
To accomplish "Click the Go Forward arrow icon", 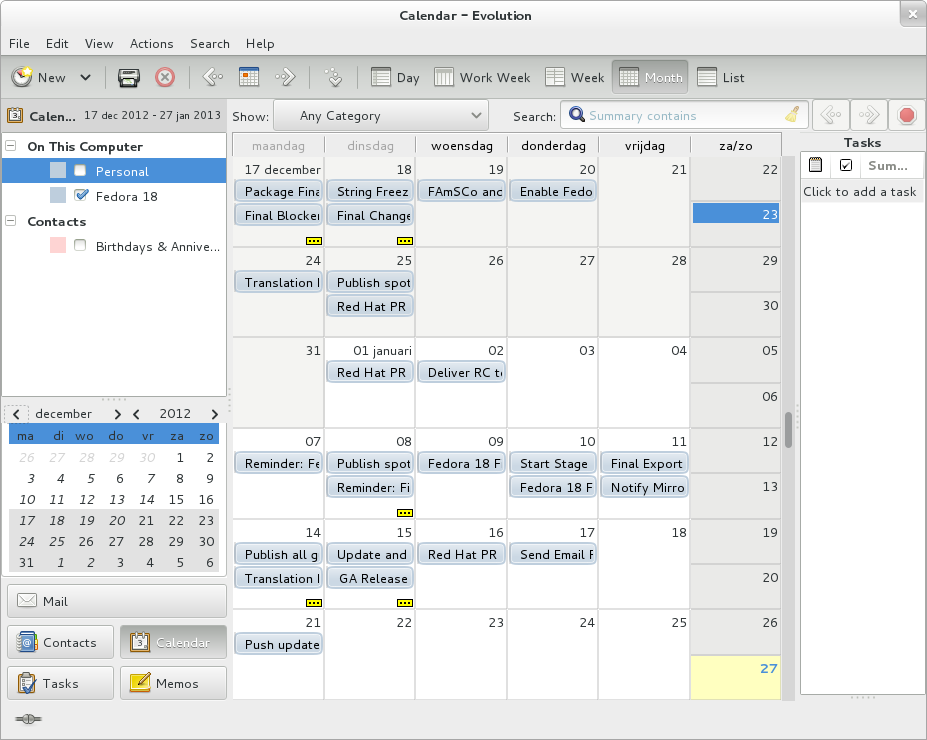I will [286, 77].
